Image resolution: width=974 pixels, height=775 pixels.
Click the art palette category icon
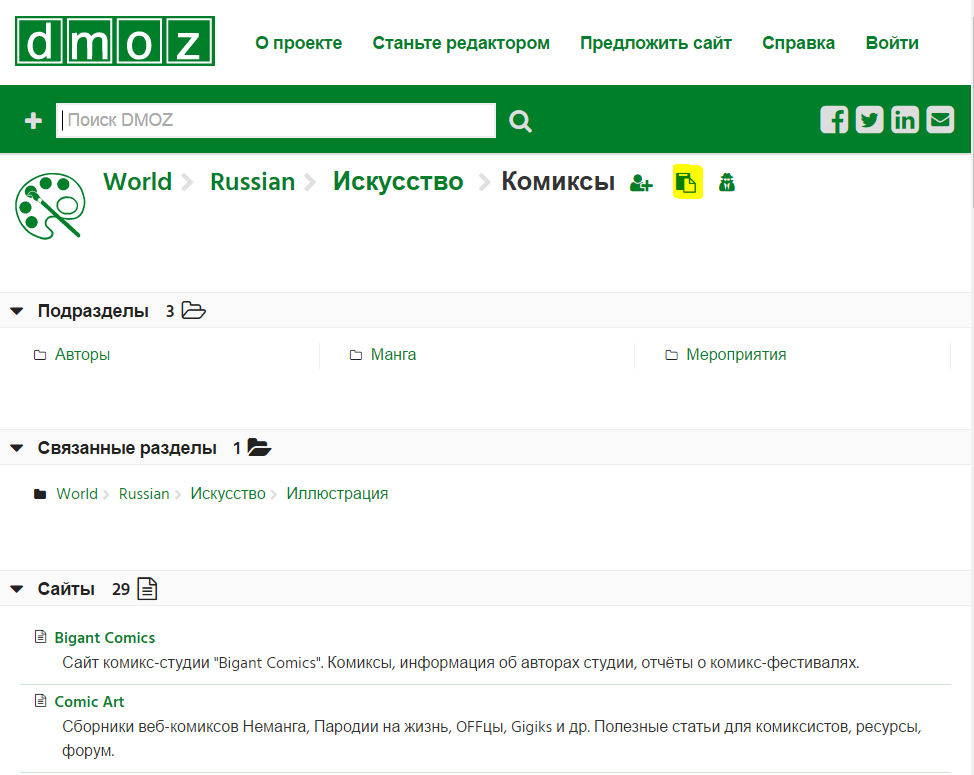[x=50, y=206]
